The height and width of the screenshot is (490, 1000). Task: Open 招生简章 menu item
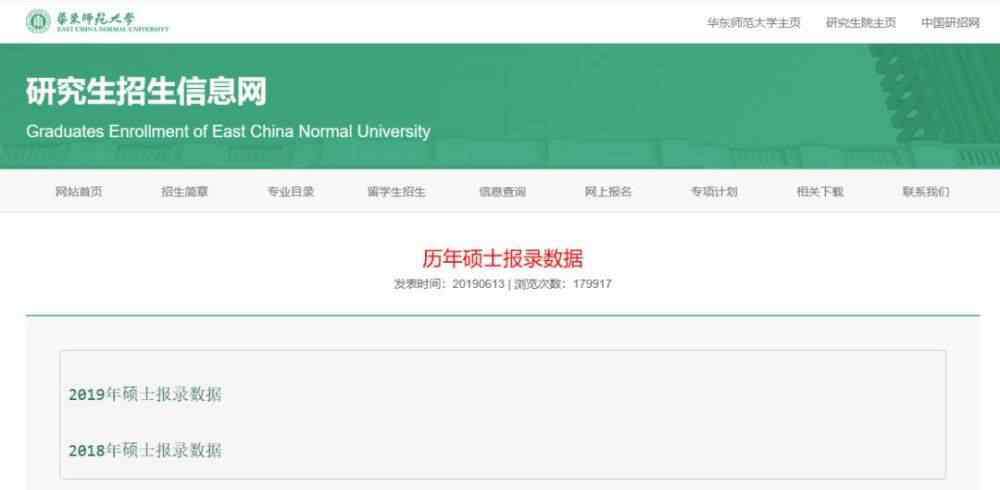(185, 191)
